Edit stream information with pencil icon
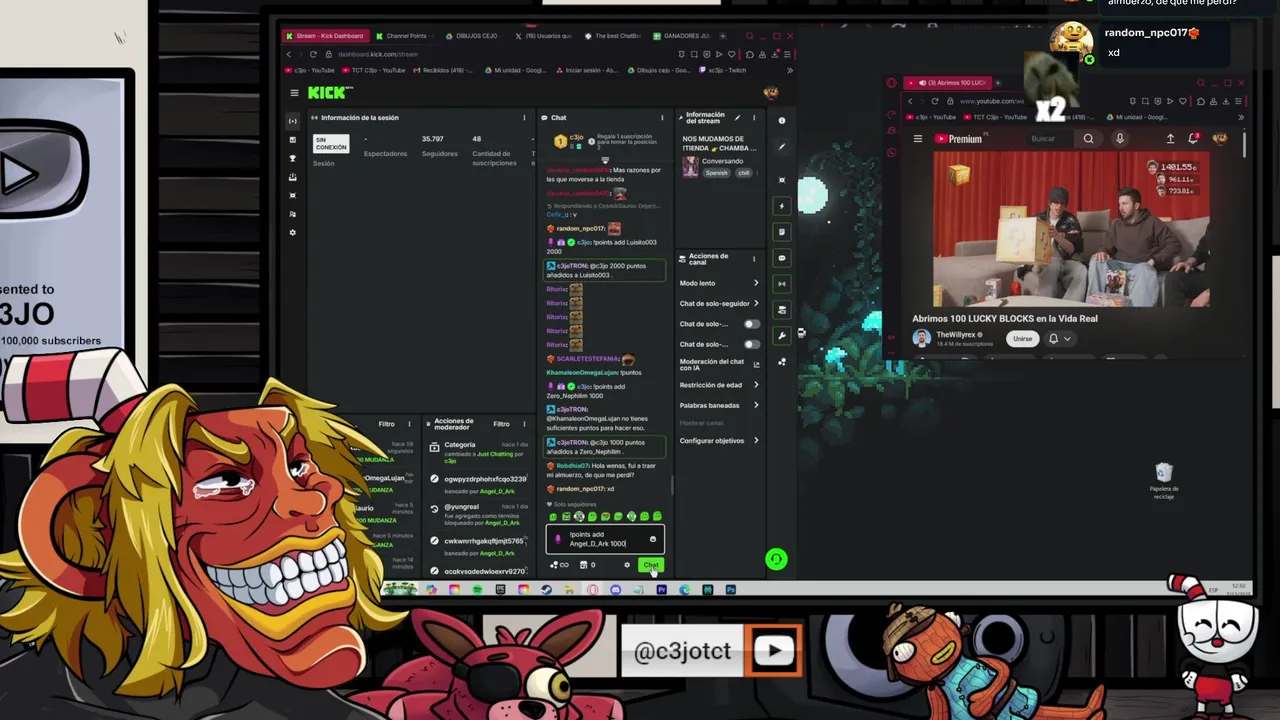This screenshot has width=1280, height=720. point(737,118)
